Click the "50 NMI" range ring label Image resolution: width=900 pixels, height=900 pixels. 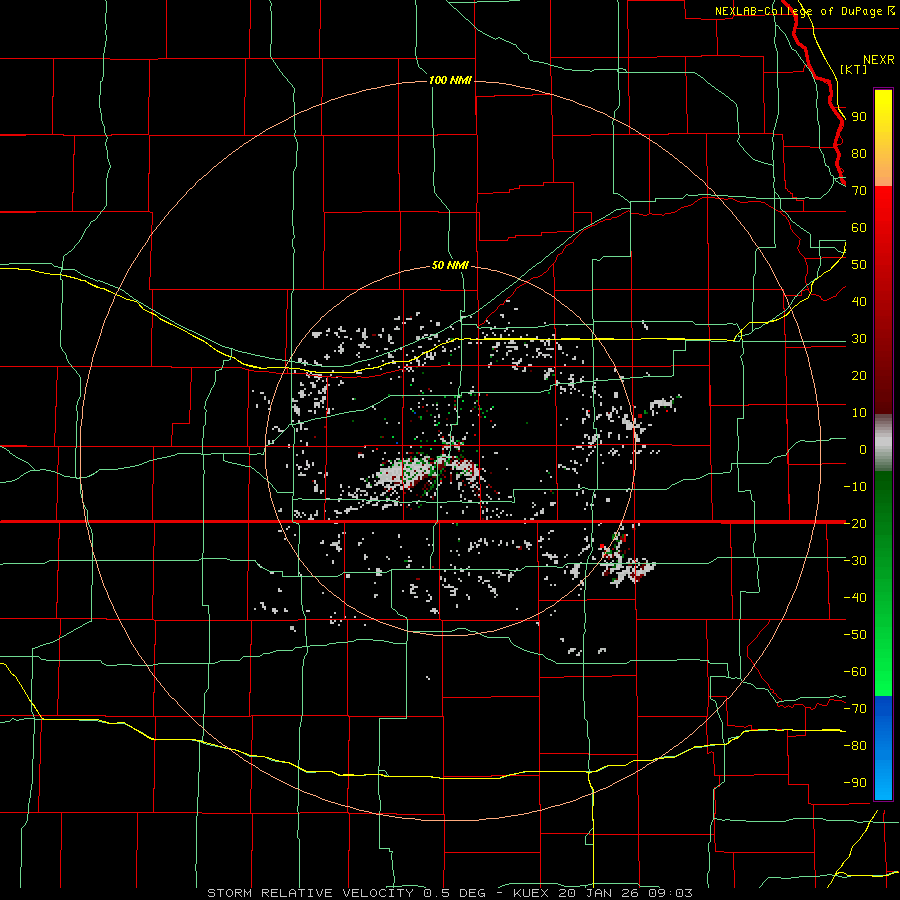pyautogui.click(x=450, y=265)
